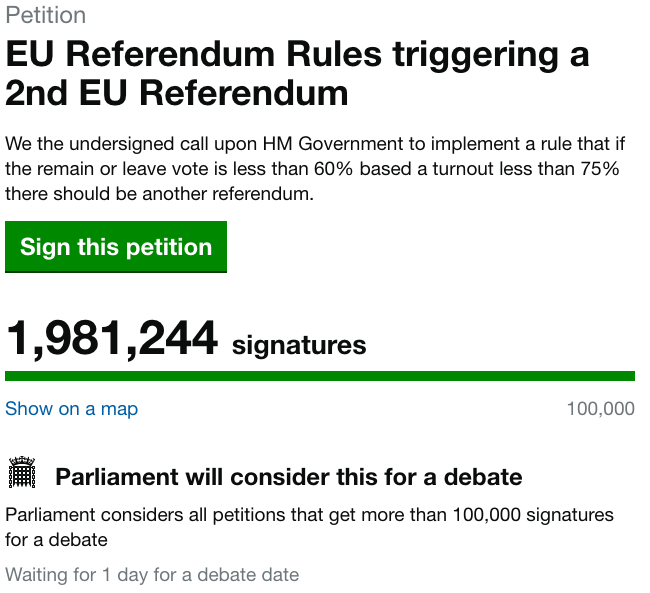Viewport: 650px width, 593px height.
Task: Click the 60% and 75% turnout line
Action: point(312,169)
